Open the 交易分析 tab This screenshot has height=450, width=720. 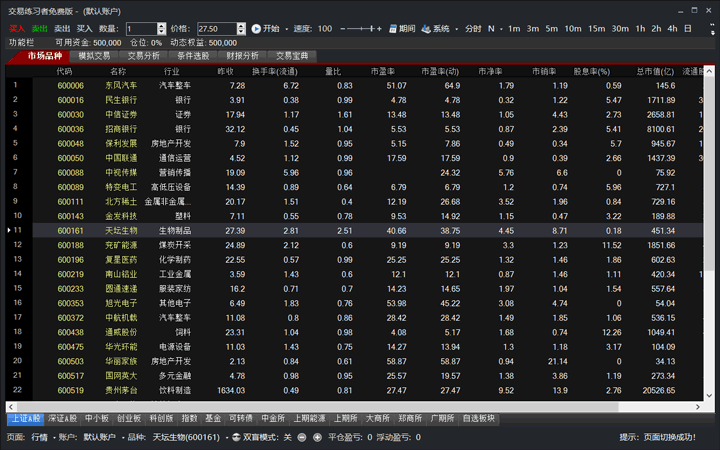[x=143, y=56]
